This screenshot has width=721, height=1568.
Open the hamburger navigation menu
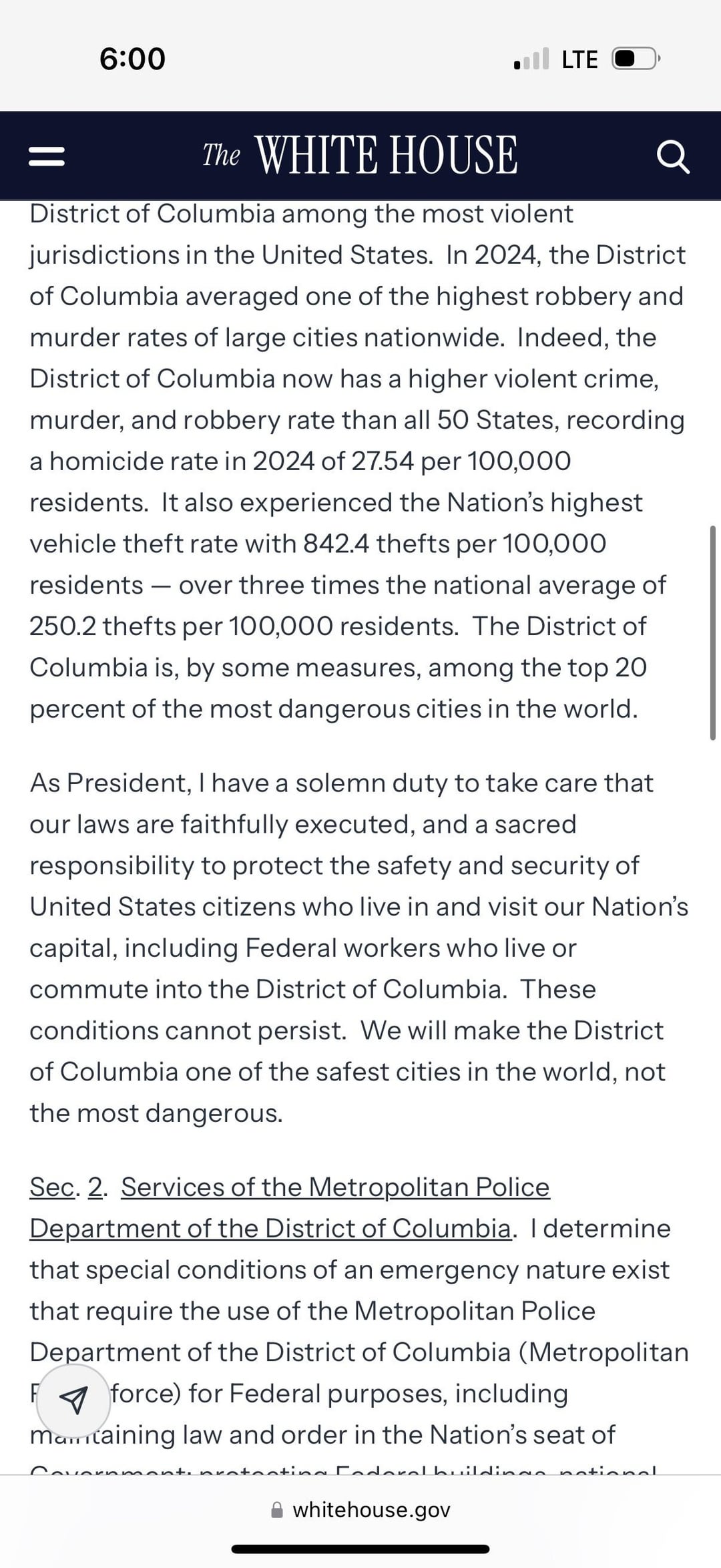(47, 157)
